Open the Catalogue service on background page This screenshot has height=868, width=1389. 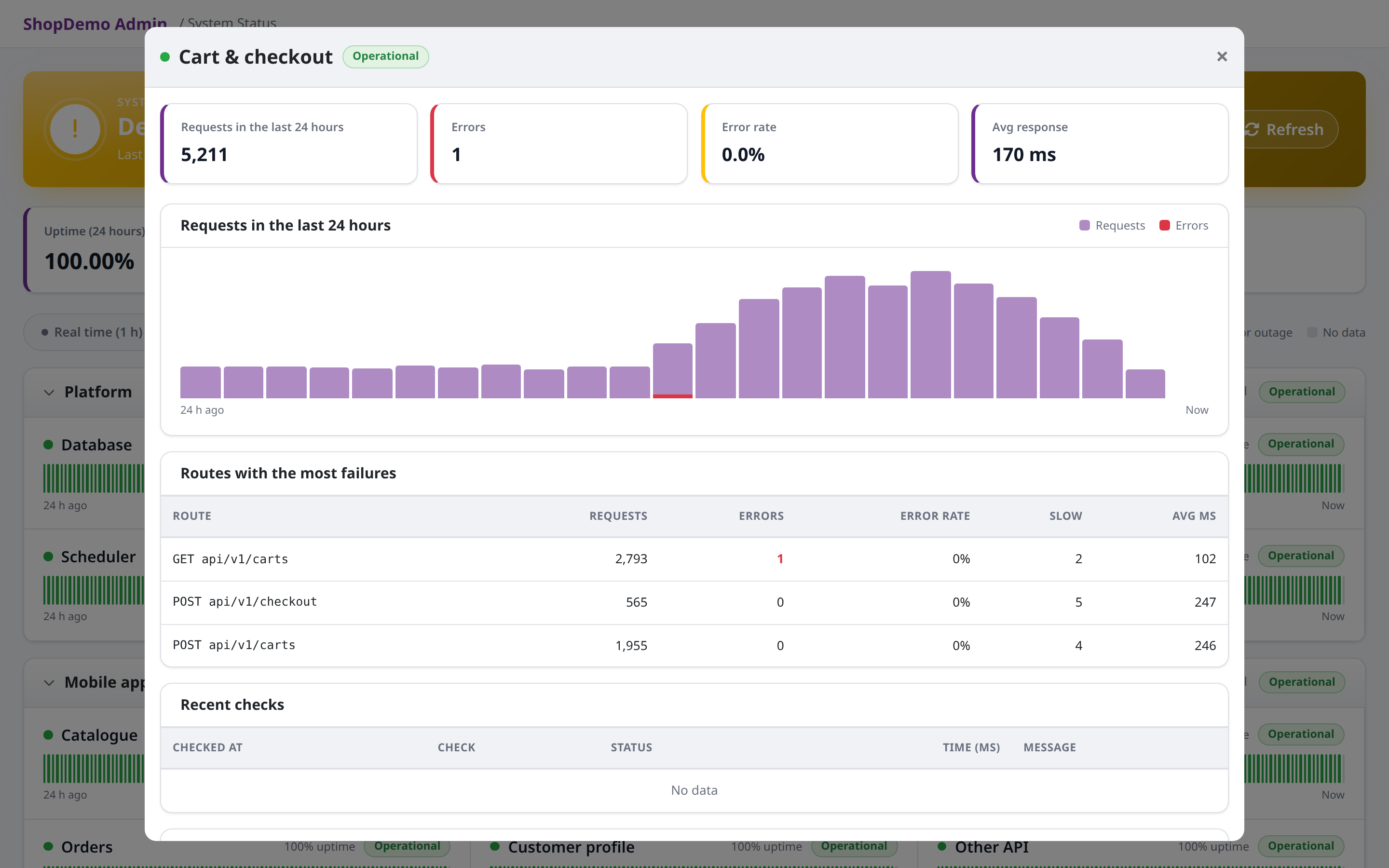99,735
